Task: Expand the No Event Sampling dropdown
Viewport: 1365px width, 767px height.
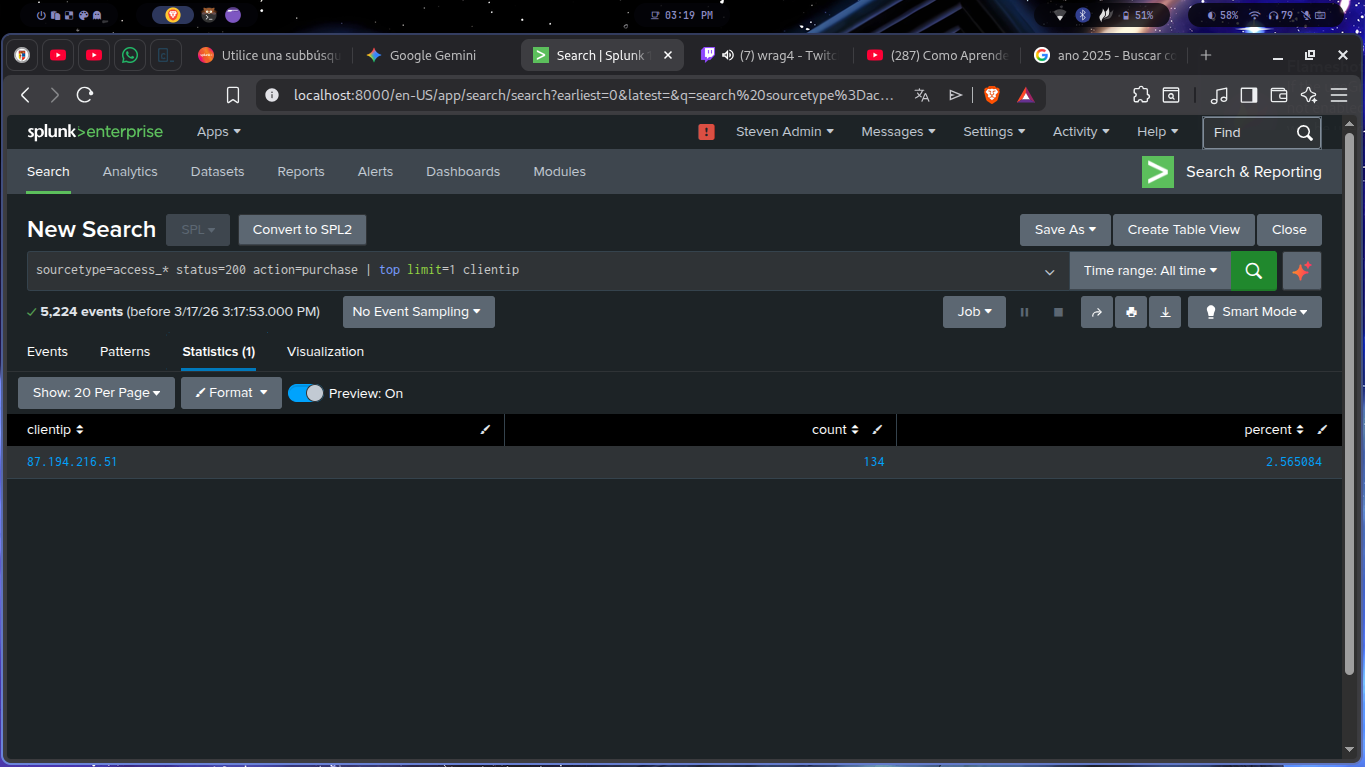Action: coord(418,312)
